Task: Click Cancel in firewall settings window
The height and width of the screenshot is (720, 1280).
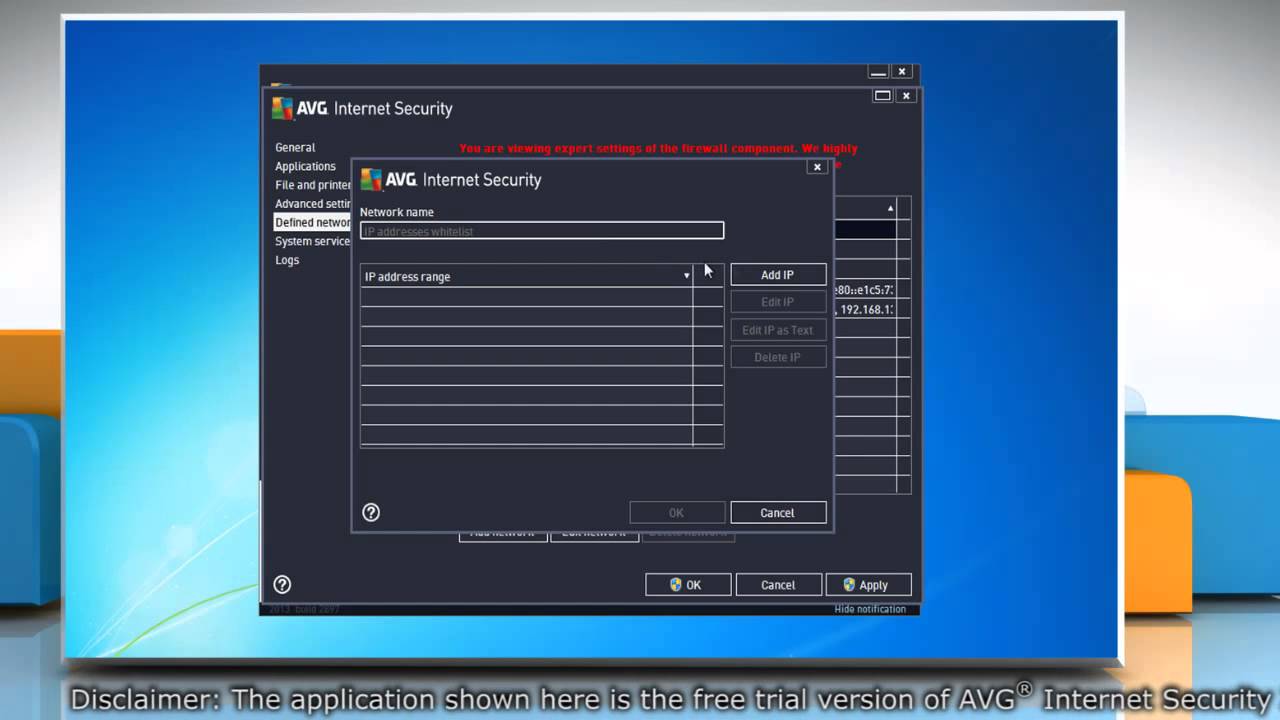Action: click(x=778, y=585)
